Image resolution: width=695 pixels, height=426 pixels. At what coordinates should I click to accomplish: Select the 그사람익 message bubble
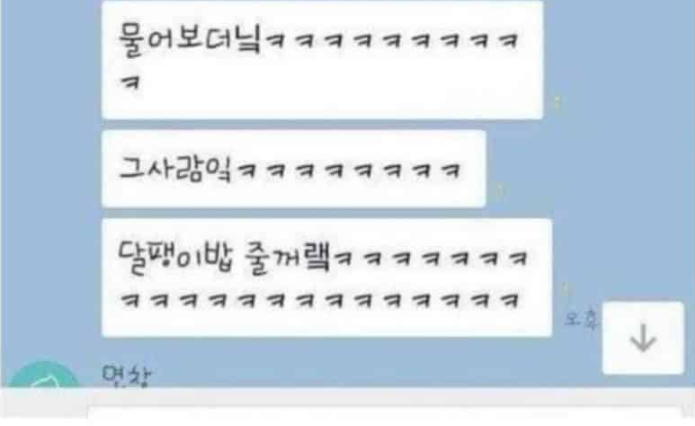(294, 169)
